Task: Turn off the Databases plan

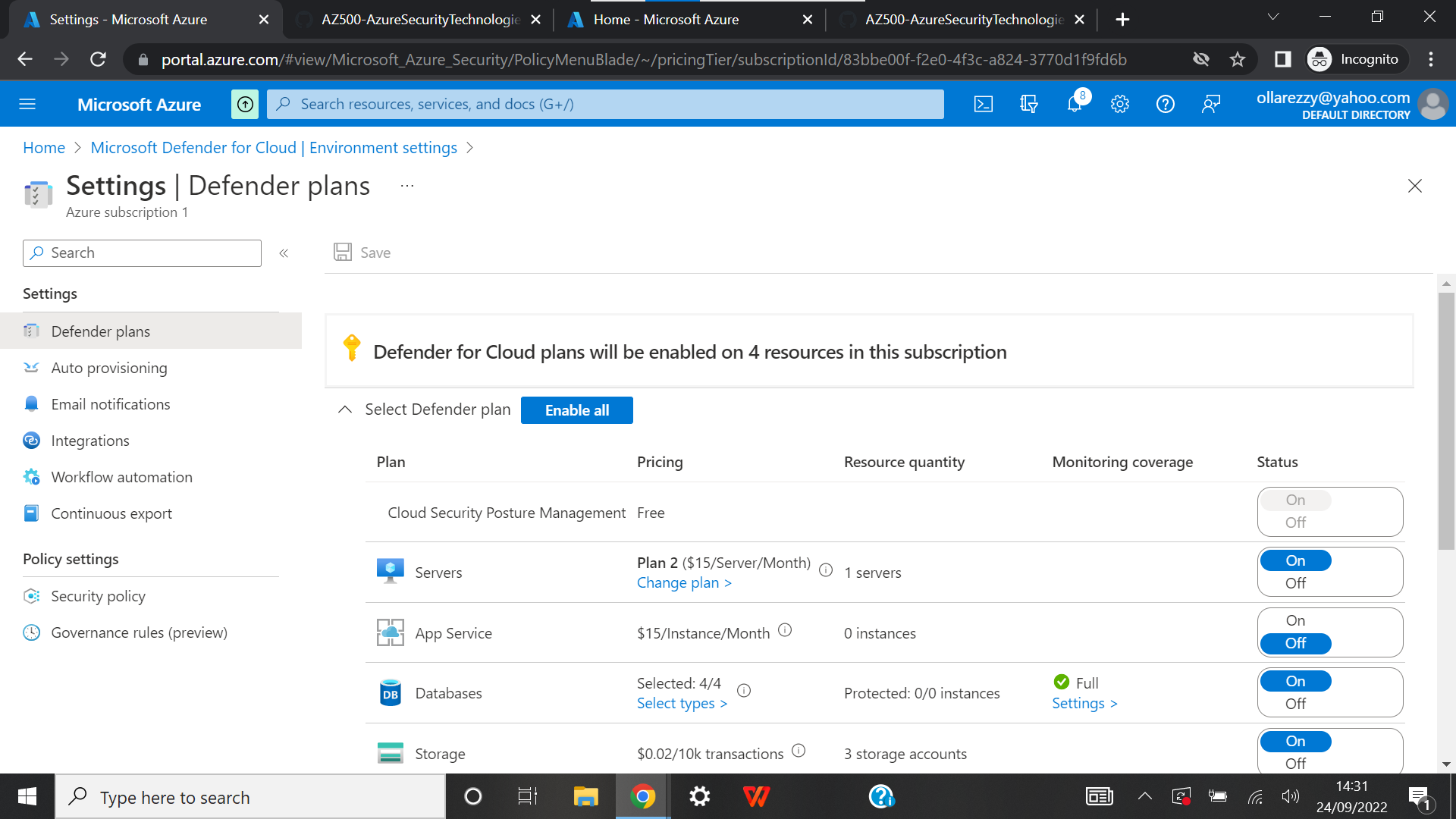Action: point(1295,703)
